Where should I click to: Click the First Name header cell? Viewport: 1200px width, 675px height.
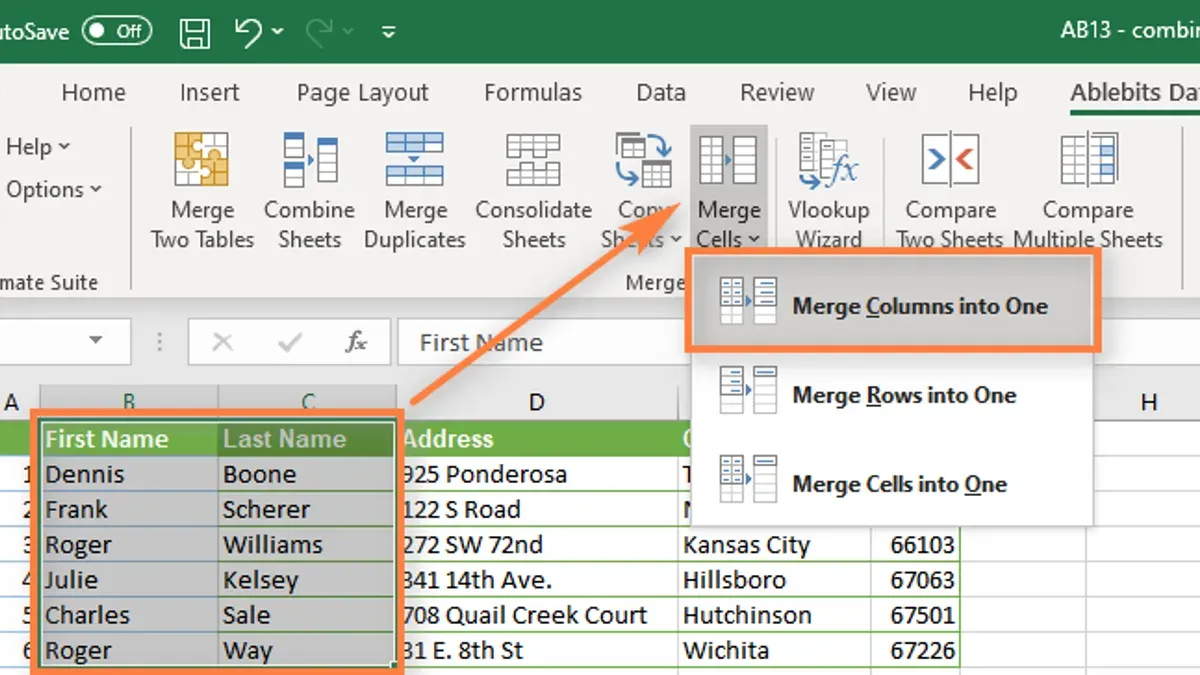coord(130,439)
